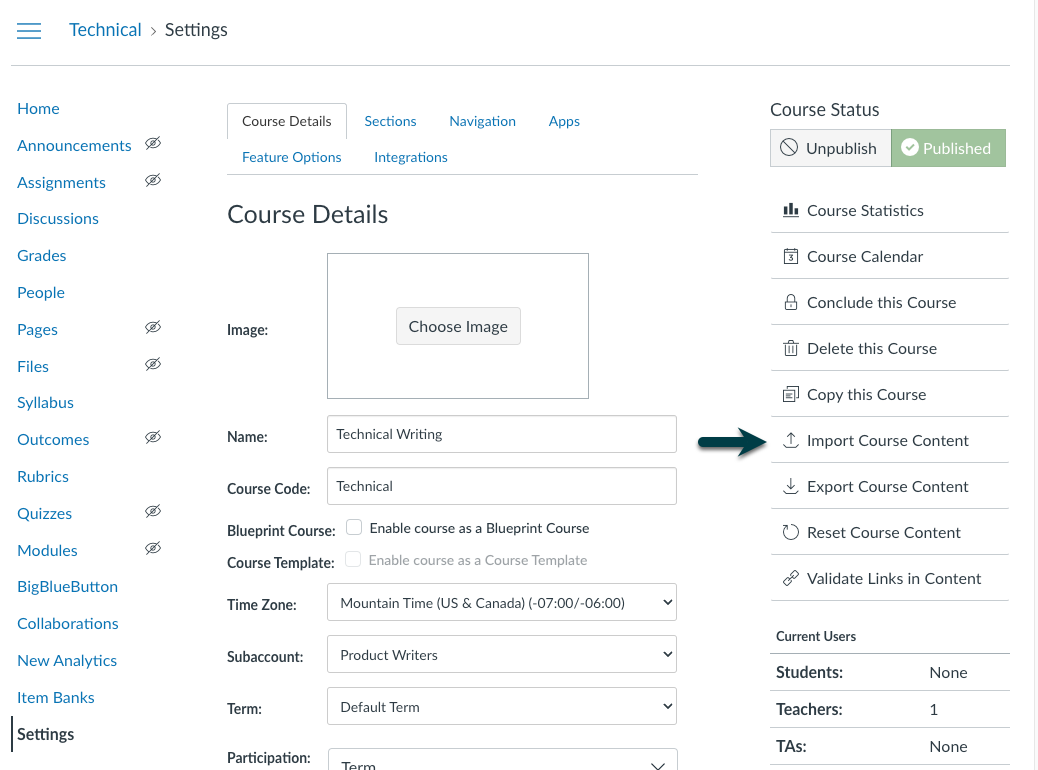Open the Term dropdown showing Default Term

coord(501,707)
